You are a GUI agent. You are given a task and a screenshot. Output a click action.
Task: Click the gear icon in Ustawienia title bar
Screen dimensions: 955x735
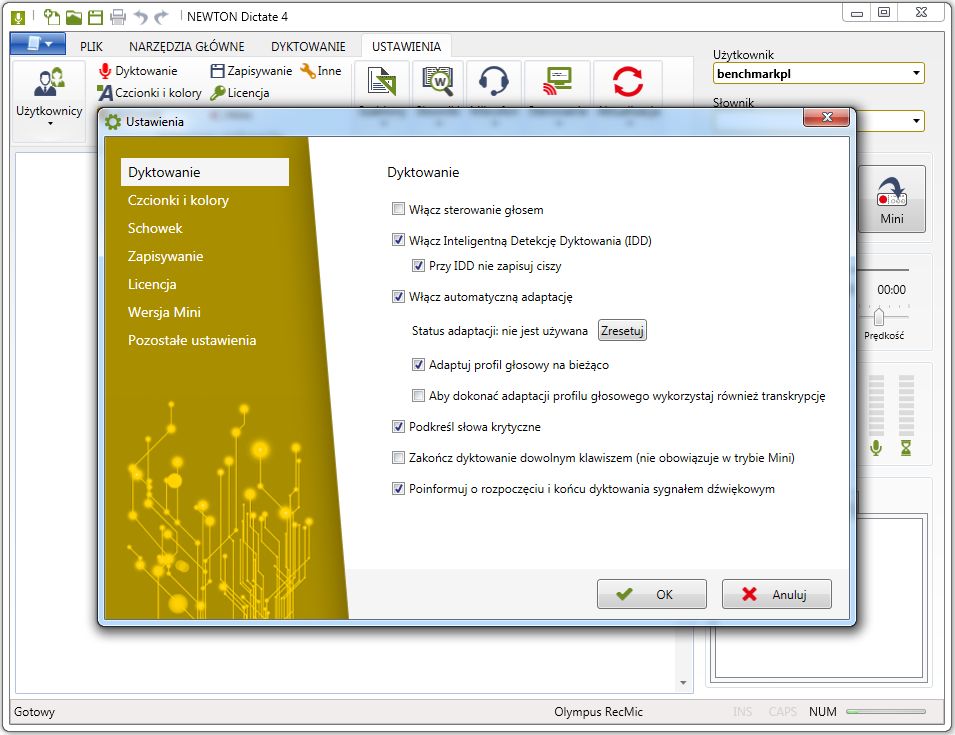[113, 122]
